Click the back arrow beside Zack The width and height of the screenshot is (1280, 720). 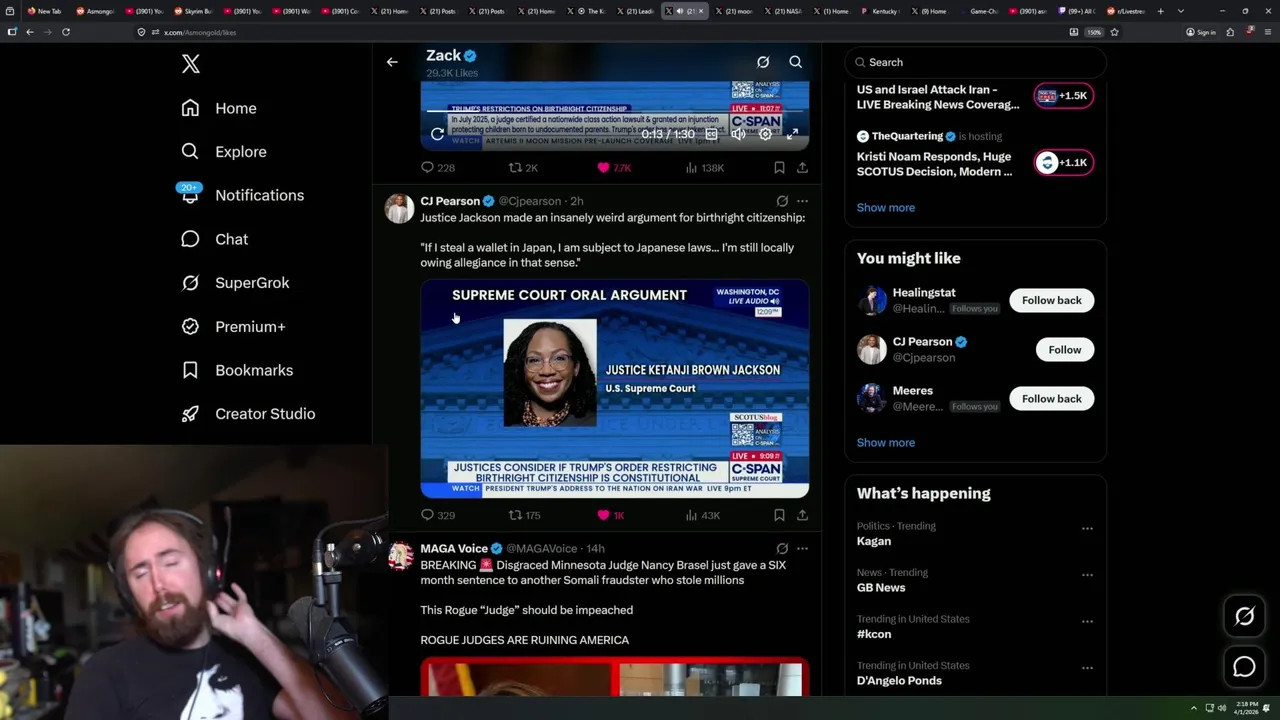click(x=392, y=62)
